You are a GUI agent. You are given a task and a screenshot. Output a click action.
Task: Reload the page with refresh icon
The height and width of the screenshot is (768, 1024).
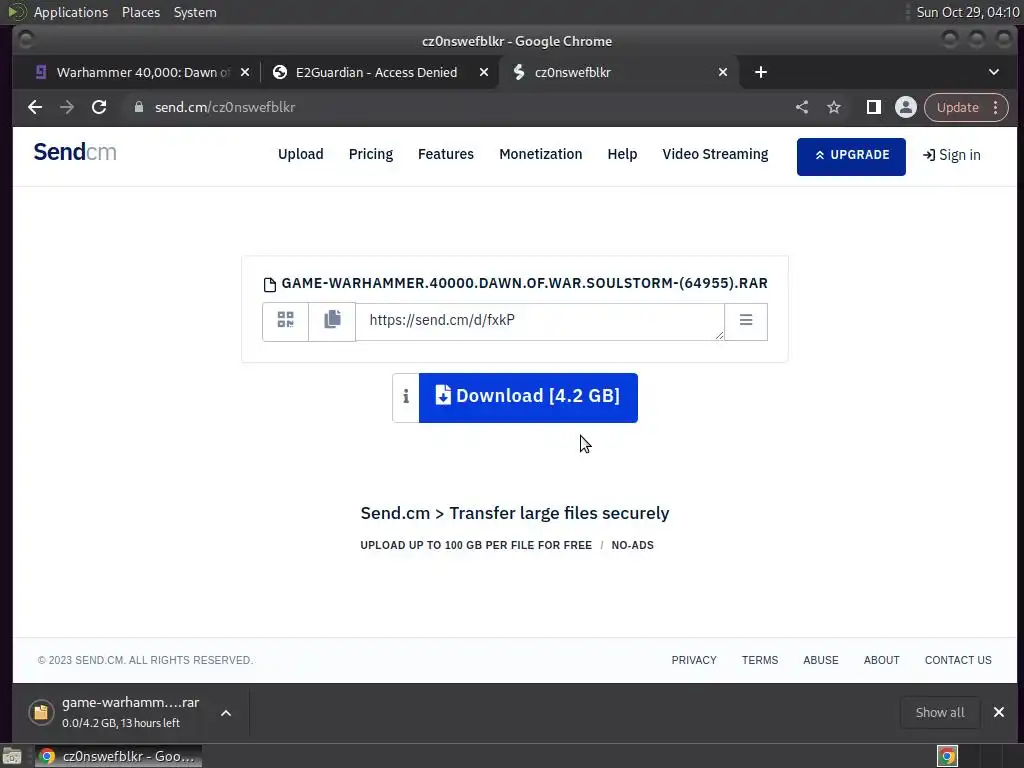pos(99,107)
